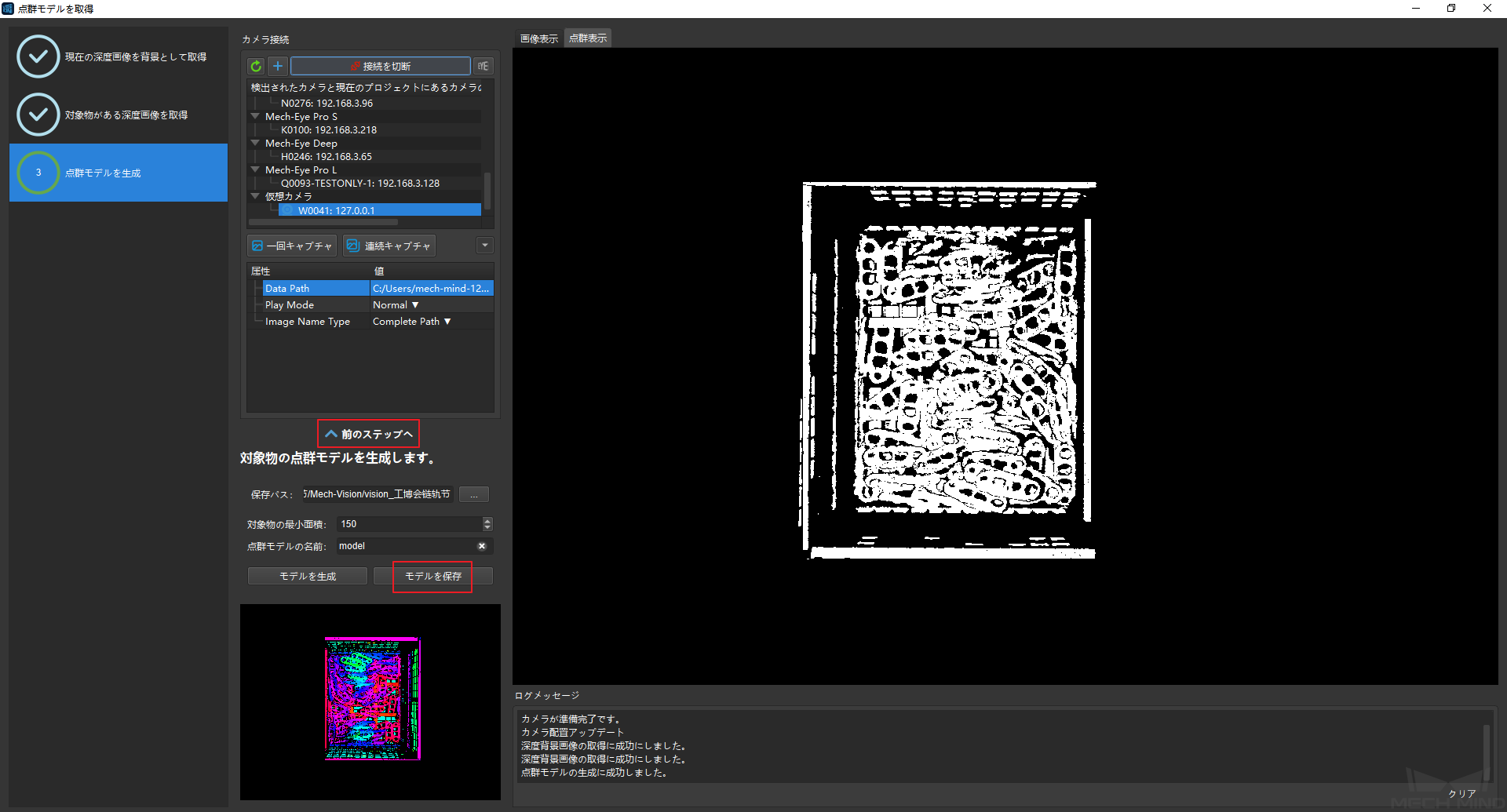The height and width of the screenshot is (812, 1507).
Task: Click the blue plus add camera icon
Action: pos(278,67)
